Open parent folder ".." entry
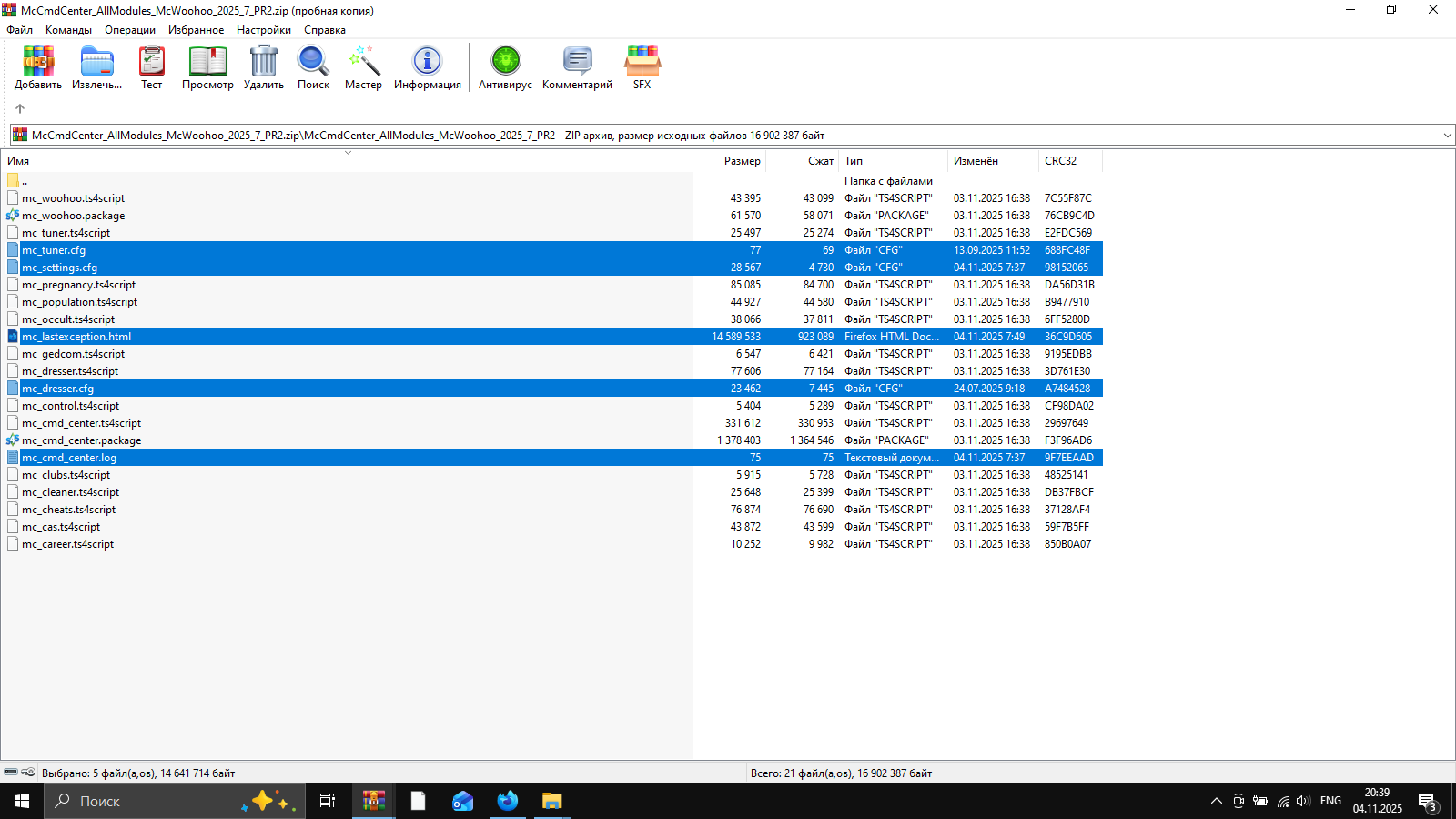Screen dimensions: 1456x819 (x=25, y=181)
